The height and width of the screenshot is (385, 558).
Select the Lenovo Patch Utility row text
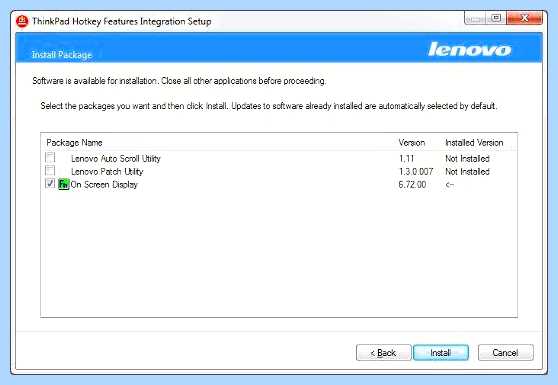pos(107,172)
